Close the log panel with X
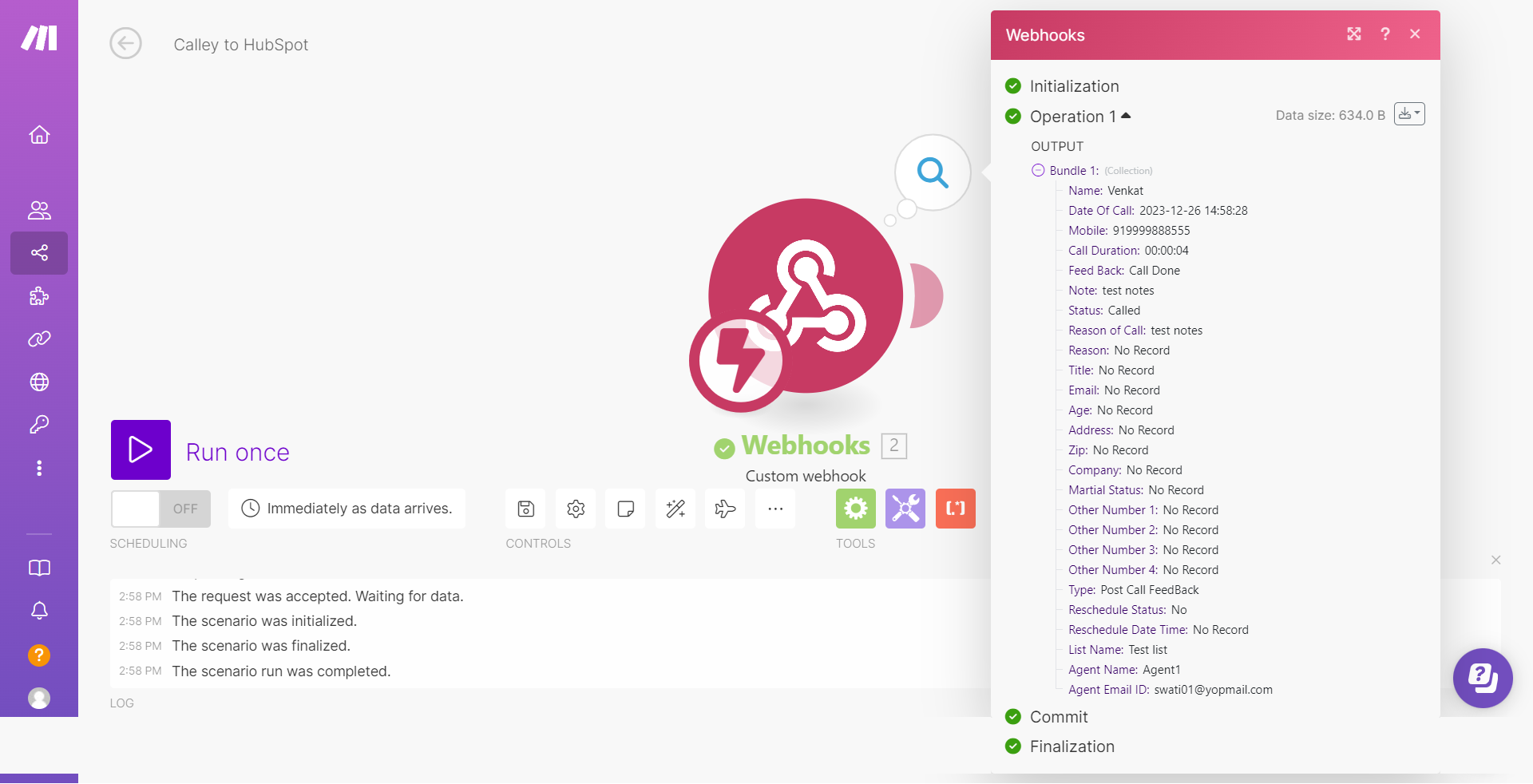Image resolution: width=1533 pixels, height=784 pixels. pyautogui.click(x=1495, y=560)
